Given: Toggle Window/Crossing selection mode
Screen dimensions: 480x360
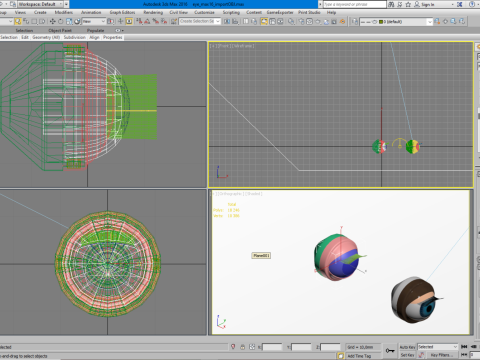Looking at the screenshot, I should coord(42,21).
